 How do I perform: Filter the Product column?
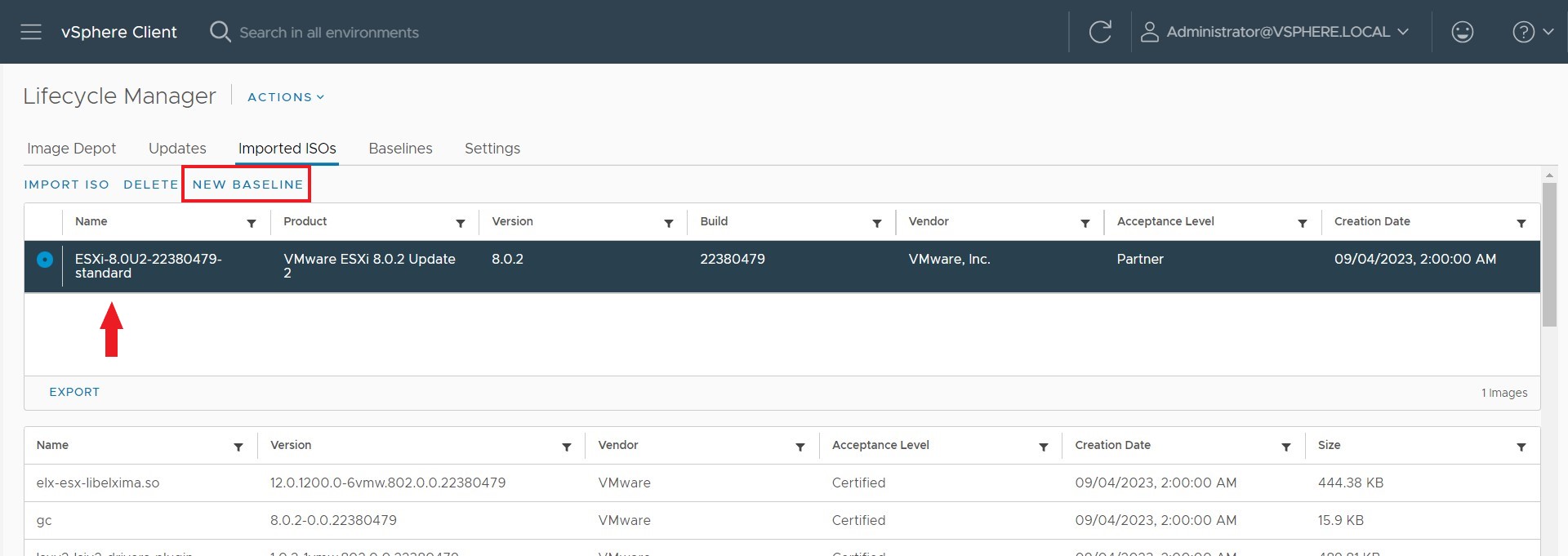461,223
